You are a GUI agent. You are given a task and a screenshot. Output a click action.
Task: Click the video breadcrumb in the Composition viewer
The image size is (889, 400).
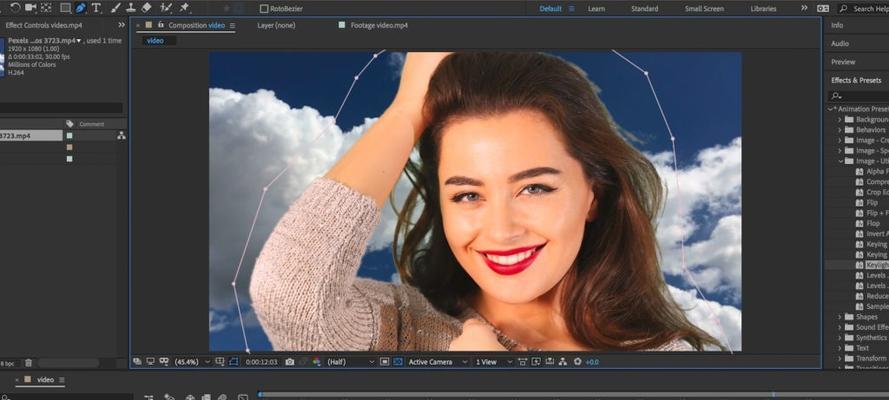155,41
